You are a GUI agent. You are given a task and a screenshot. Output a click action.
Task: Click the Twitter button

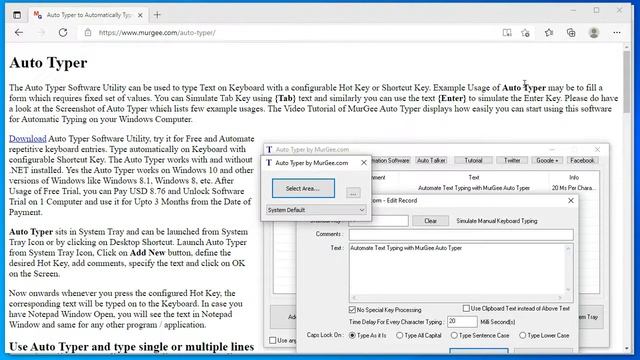pyautogui.click(x=512, y=160)
